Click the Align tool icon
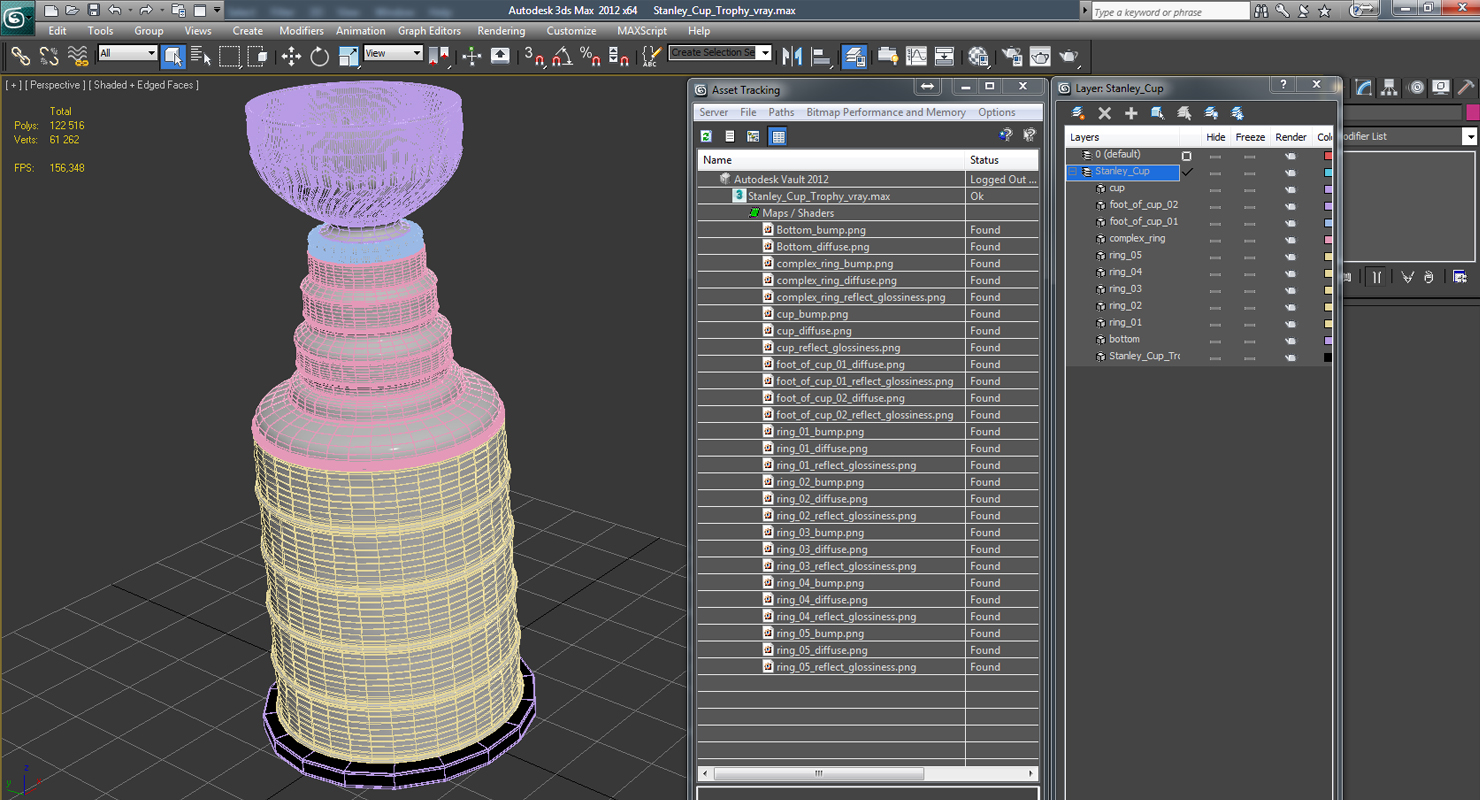Screen dimensions: 1480x800 [x=821, y=56]
